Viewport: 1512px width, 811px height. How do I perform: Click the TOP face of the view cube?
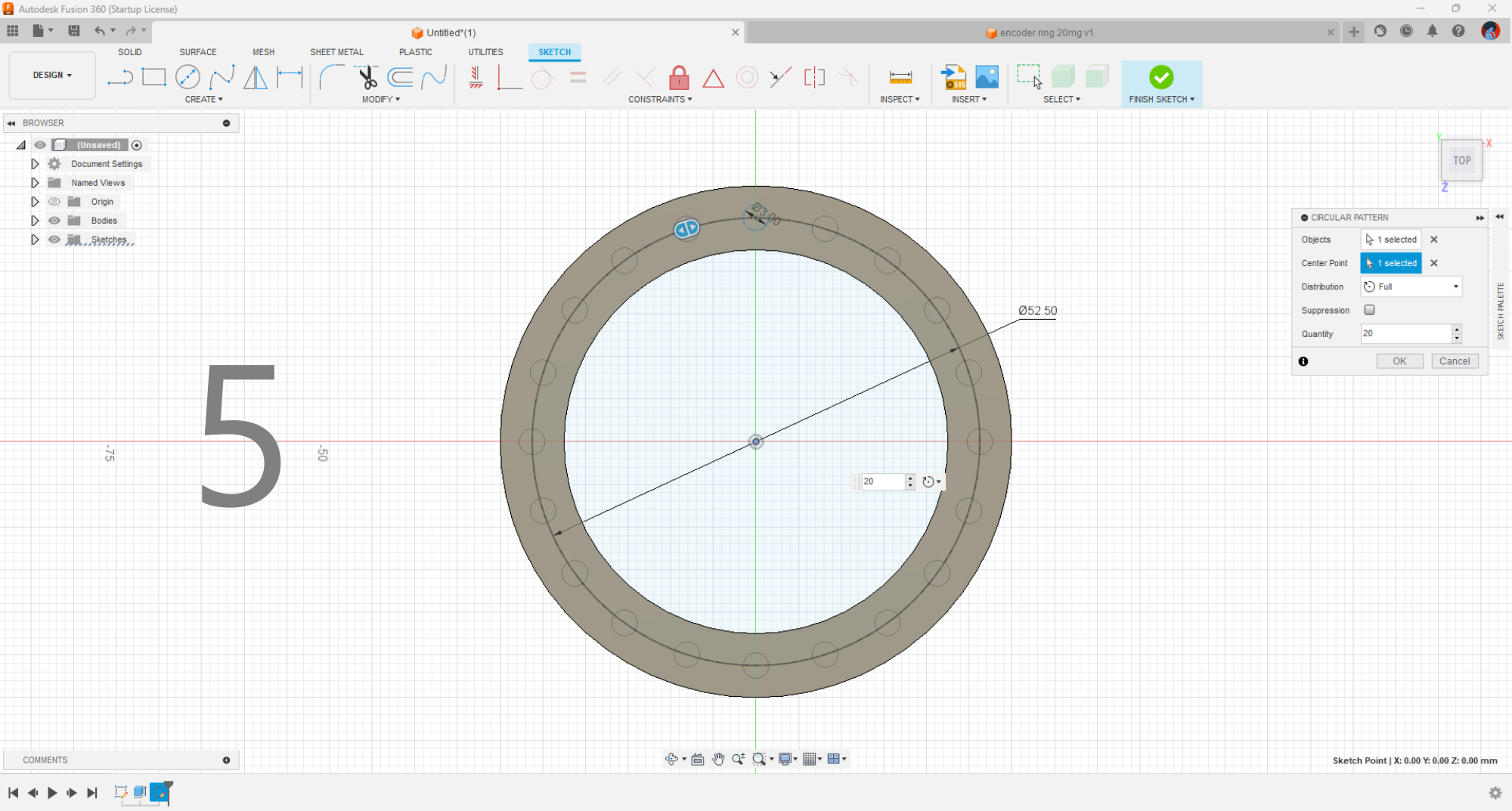pyautogui.click(x=1462, y=160)
